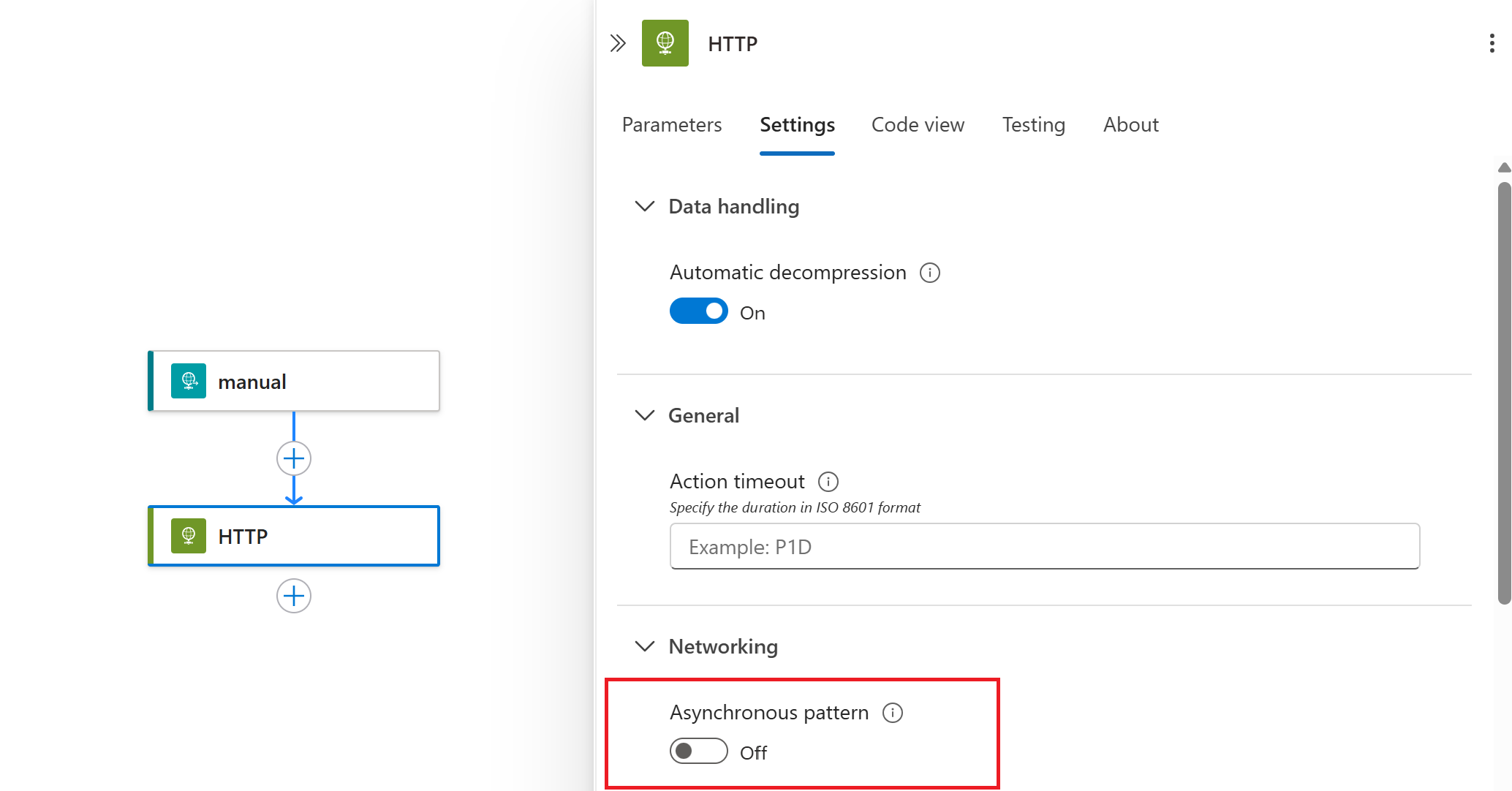The image size is (1512, 791).
Task: Enable the Asynchronous pattern toggle
Action: [698, 752]
